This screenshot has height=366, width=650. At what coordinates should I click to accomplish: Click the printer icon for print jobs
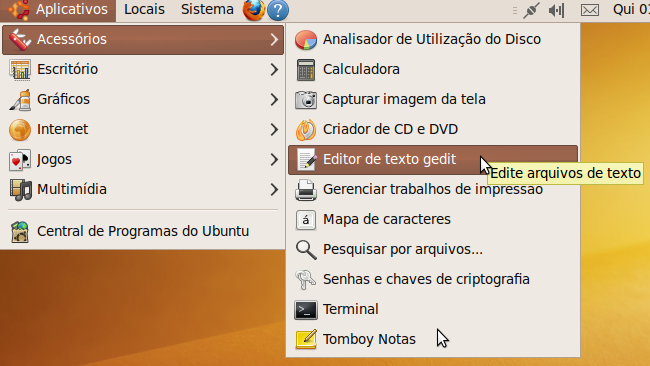tap(306, 190)
